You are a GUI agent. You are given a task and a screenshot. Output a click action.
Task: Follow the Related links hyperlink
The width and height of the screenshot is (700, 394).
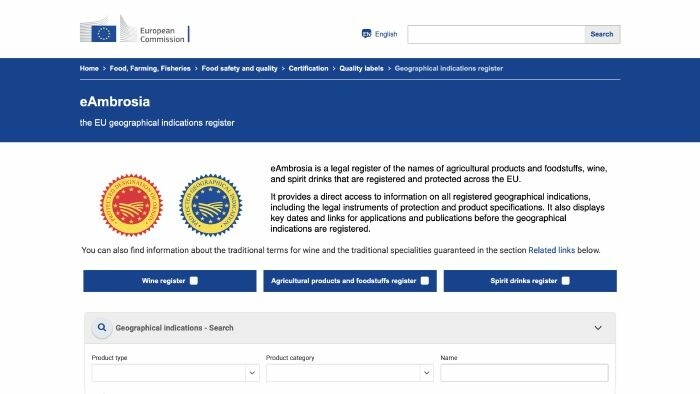coord(551,250)
